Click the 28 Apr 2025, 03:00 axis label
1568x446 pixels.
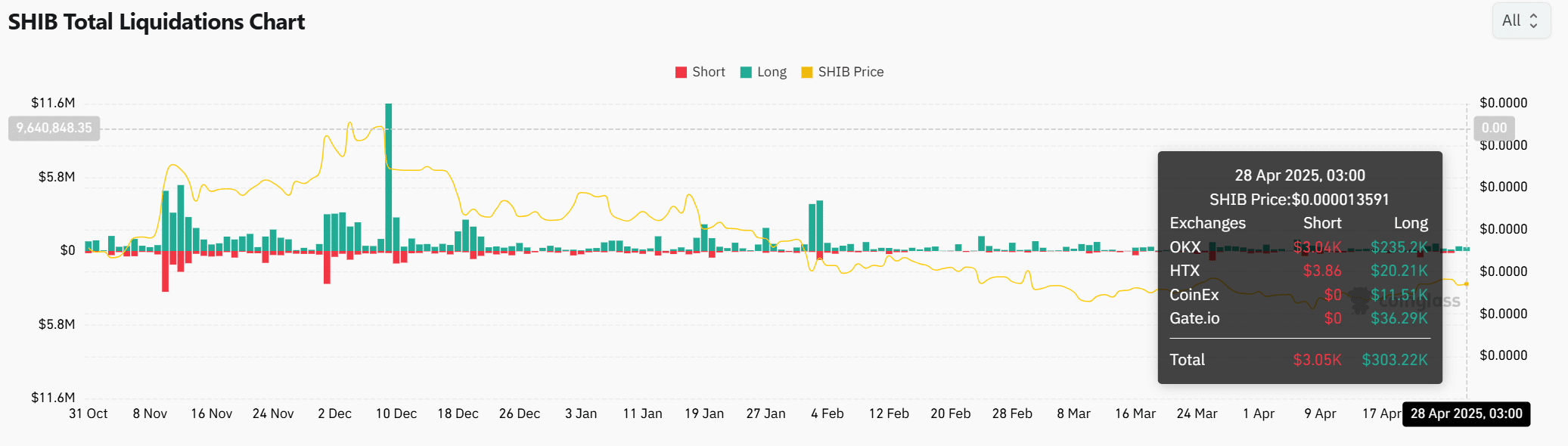(1466, 414)
